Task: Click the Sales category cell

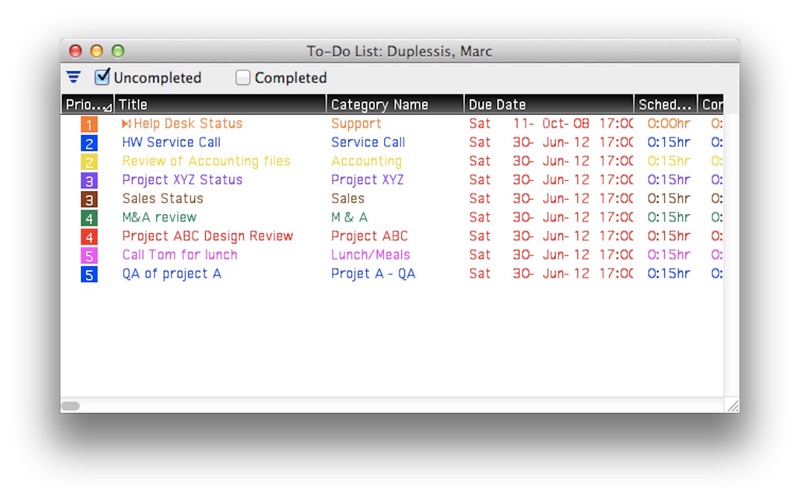Action: coord(348,198)
